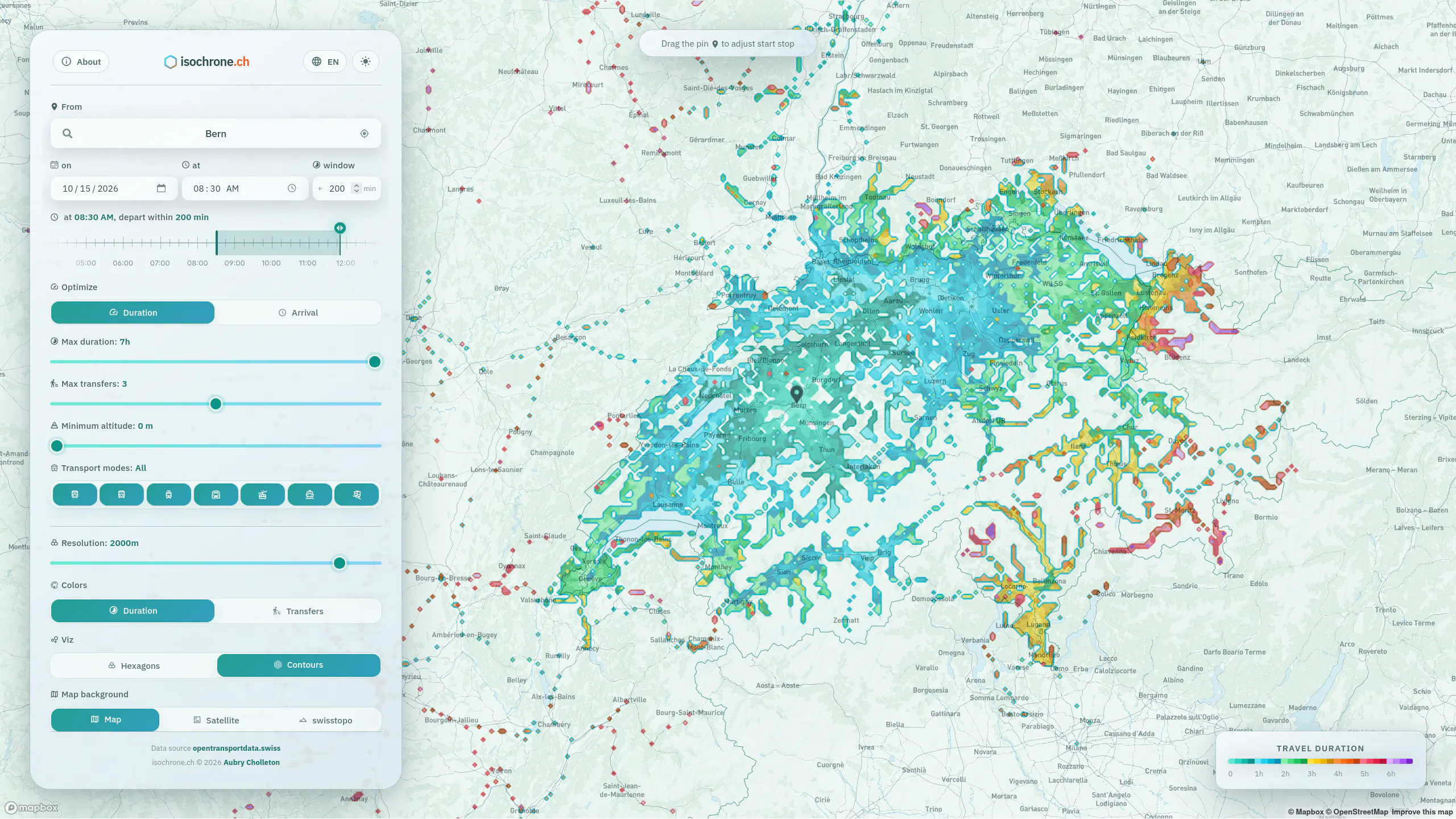Click the search magnifier icon in the From field

click(x=67, y=134)
